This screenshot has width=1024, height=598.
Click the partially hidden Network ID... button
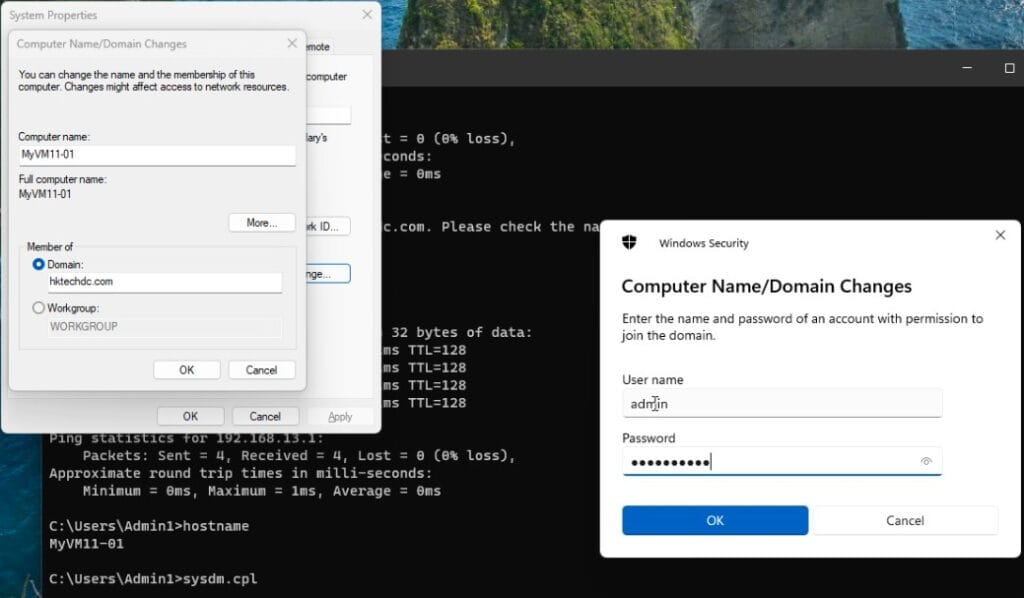coord(328,227)
